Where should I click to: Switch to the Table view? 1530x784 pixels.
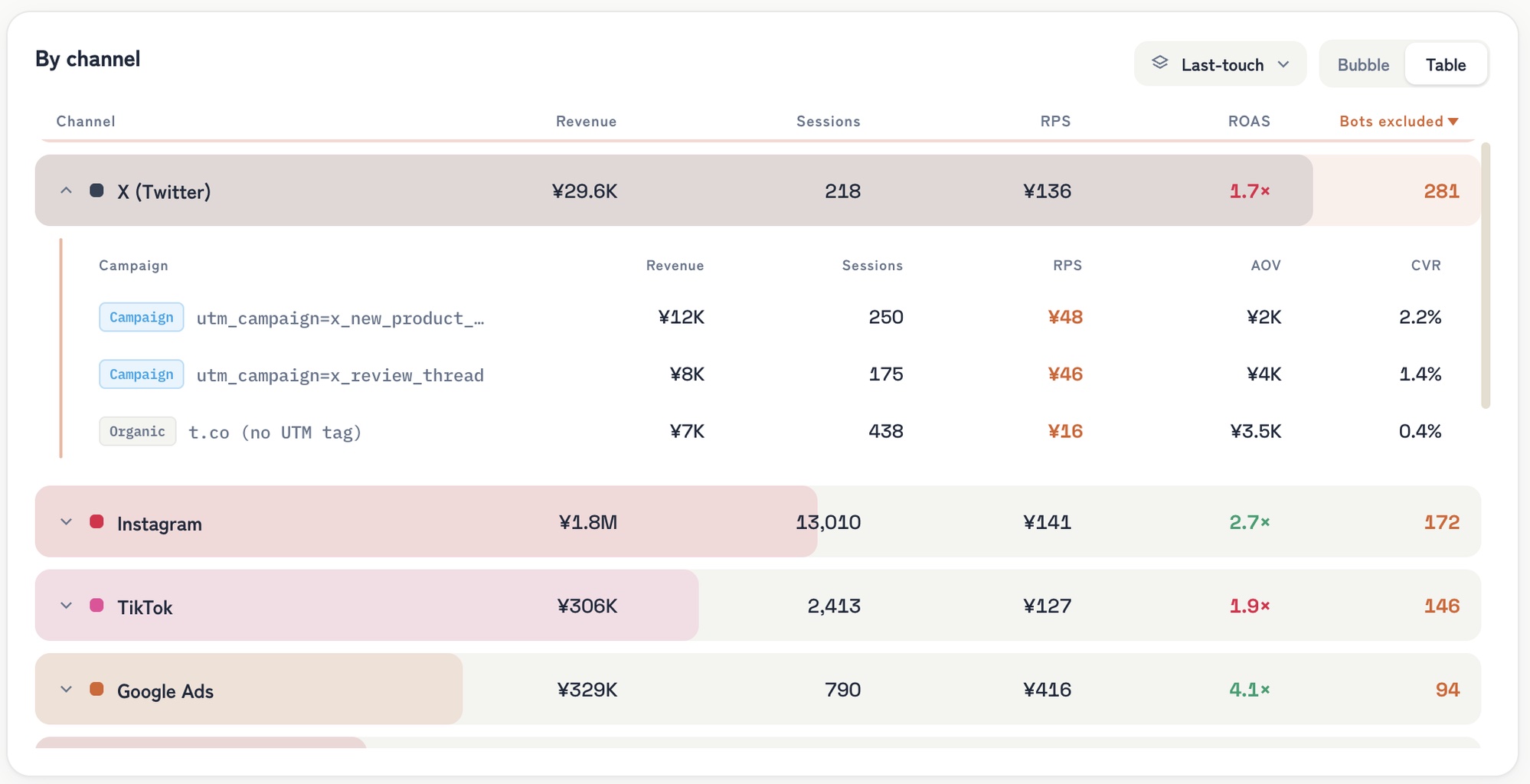1446,65
